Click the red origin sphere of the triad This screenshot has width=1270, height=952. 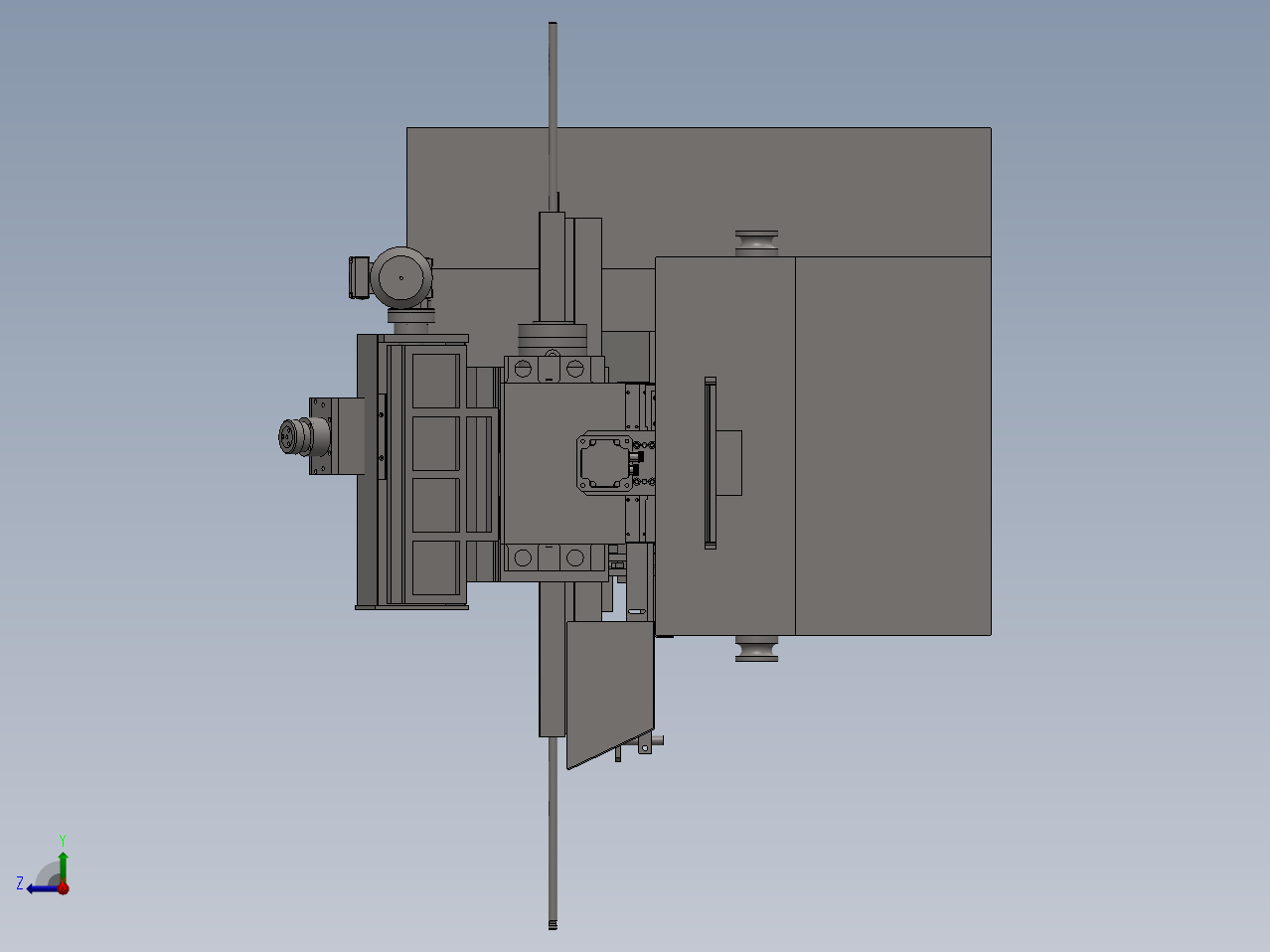point(63,888)
